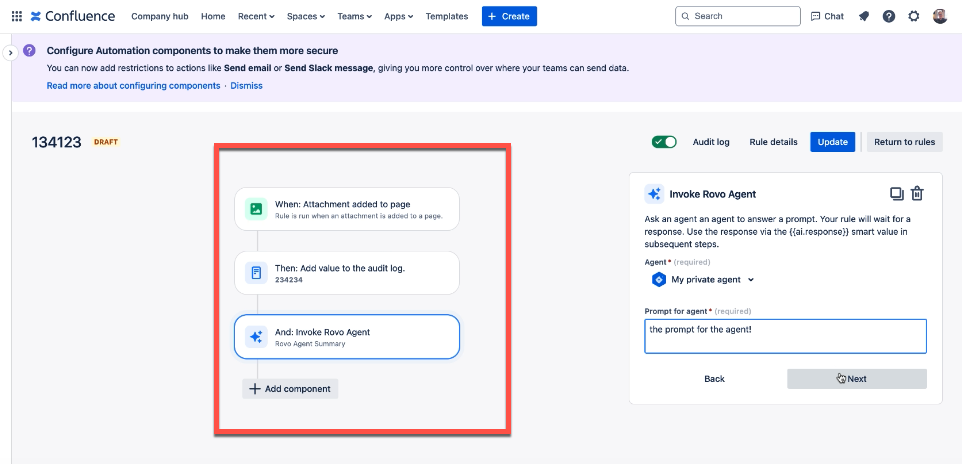The image size is (962, 464).
Task: Open the Teams dropdown menu
Action: [355, 16]
